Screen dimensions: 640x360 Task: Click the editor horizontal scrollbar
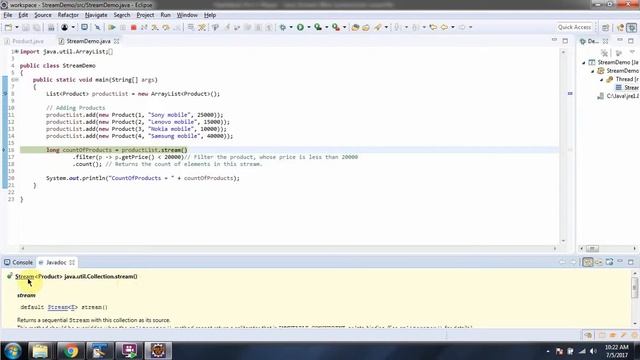(289, 248)
